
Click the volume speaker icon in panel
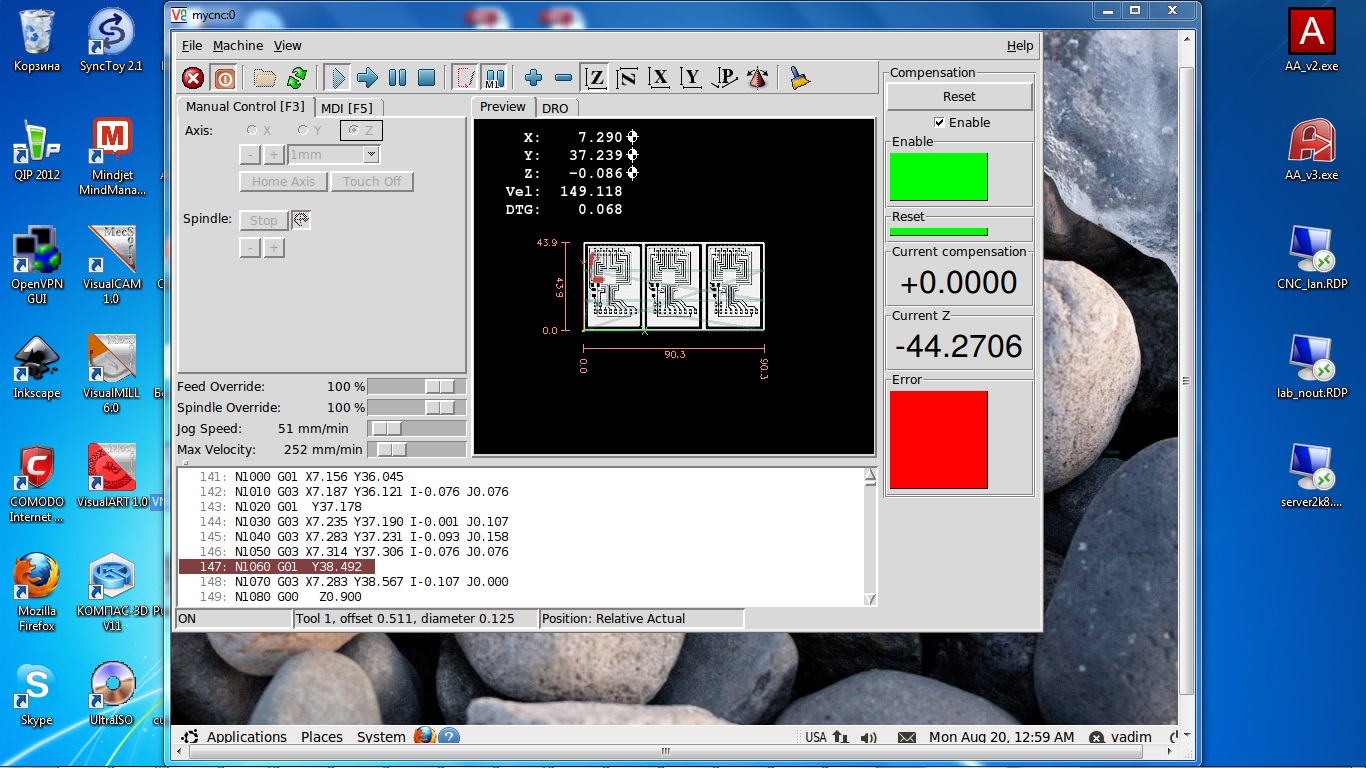[868, 738]
